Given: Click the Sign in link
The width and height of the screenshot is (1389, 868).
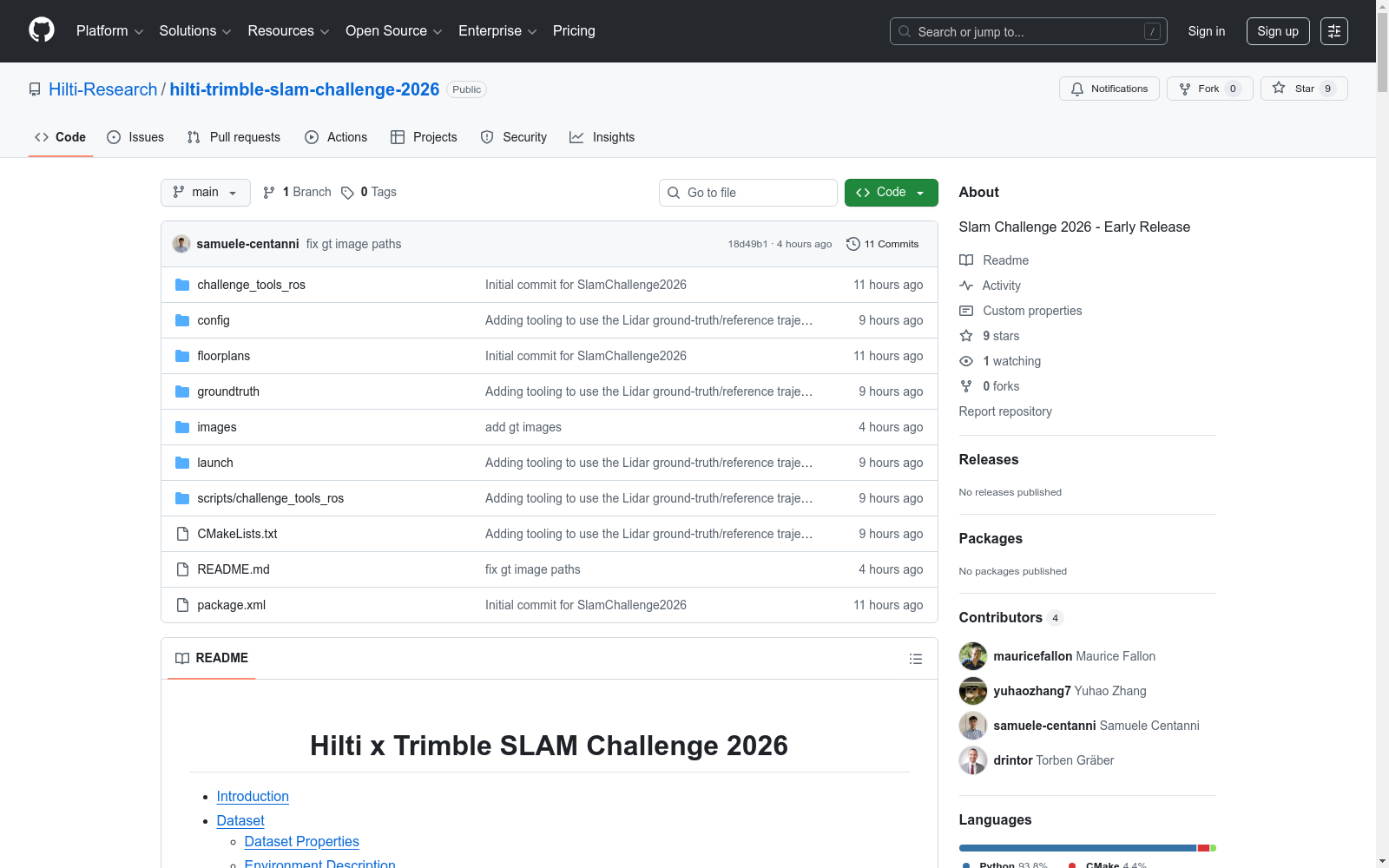Looking at the screenshot, I should 1207,31.
